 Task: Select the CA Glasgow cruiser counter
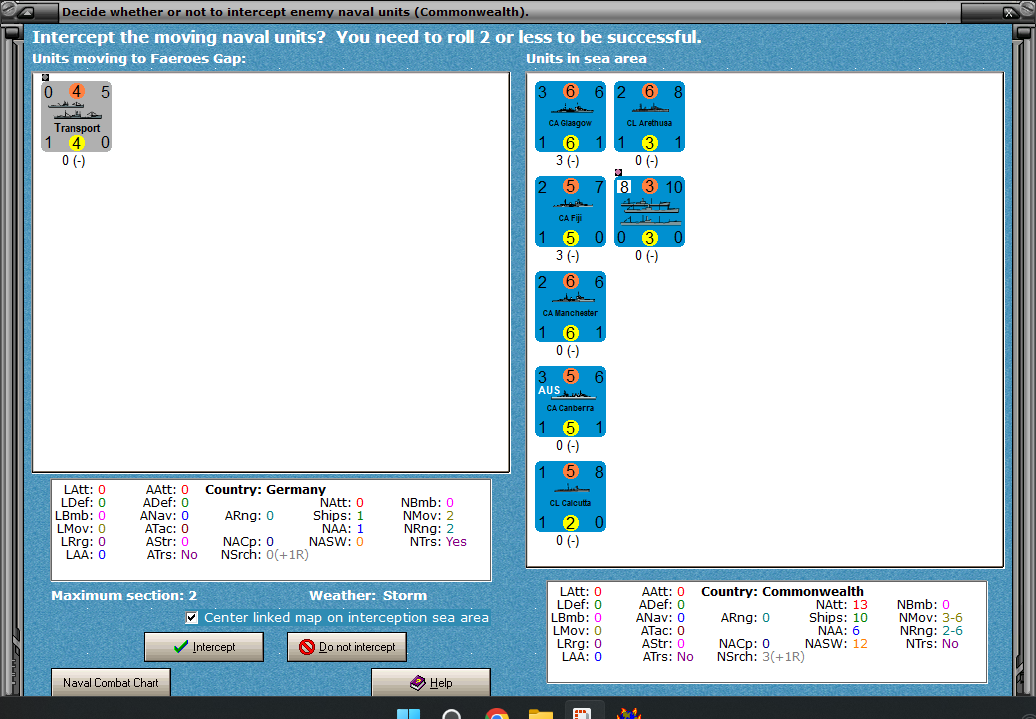(570, 117)
